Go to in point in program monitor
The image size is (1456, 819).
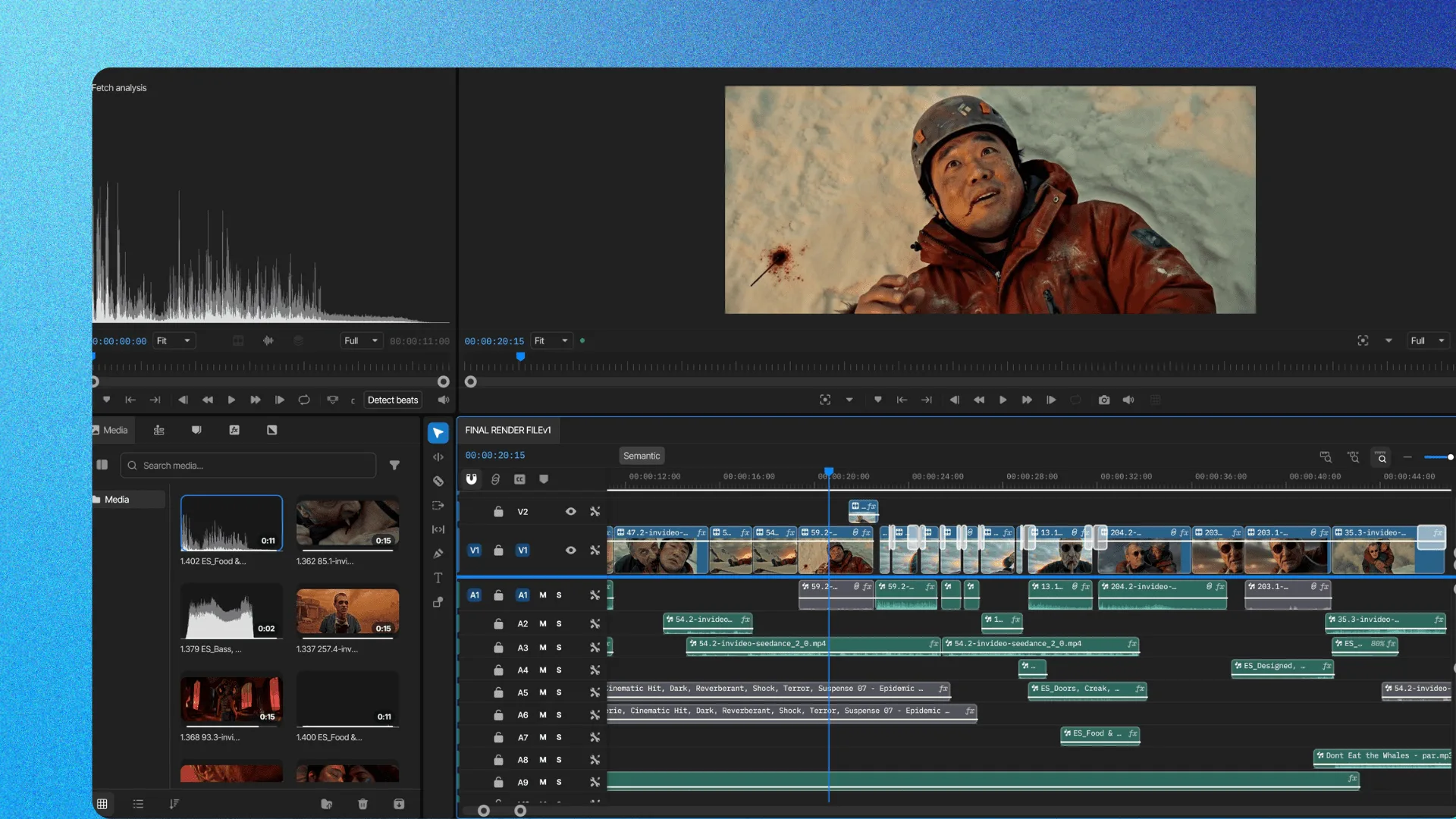(902, 400)
